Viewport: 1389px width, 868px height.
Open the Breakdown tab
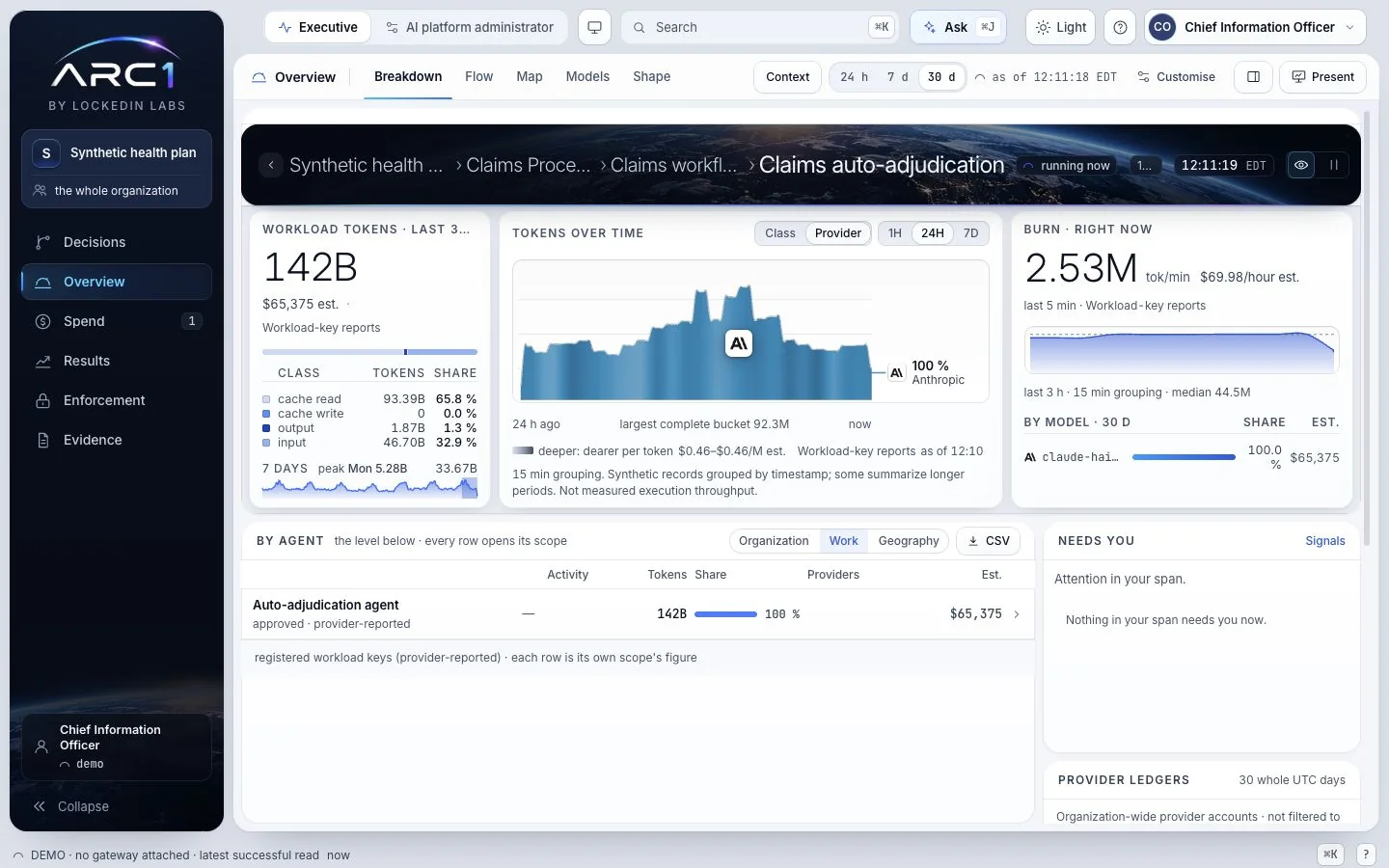pyautogui.click(x=408, y=77)
